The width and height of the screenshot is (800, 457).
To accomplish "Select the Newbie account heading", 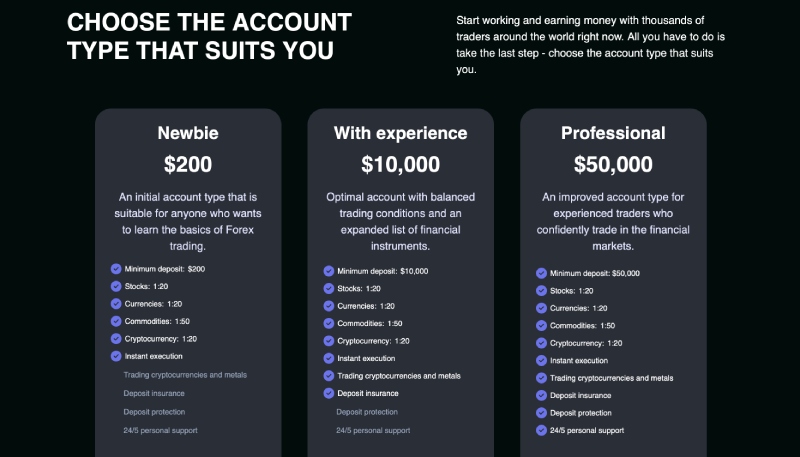I will 188,133.
